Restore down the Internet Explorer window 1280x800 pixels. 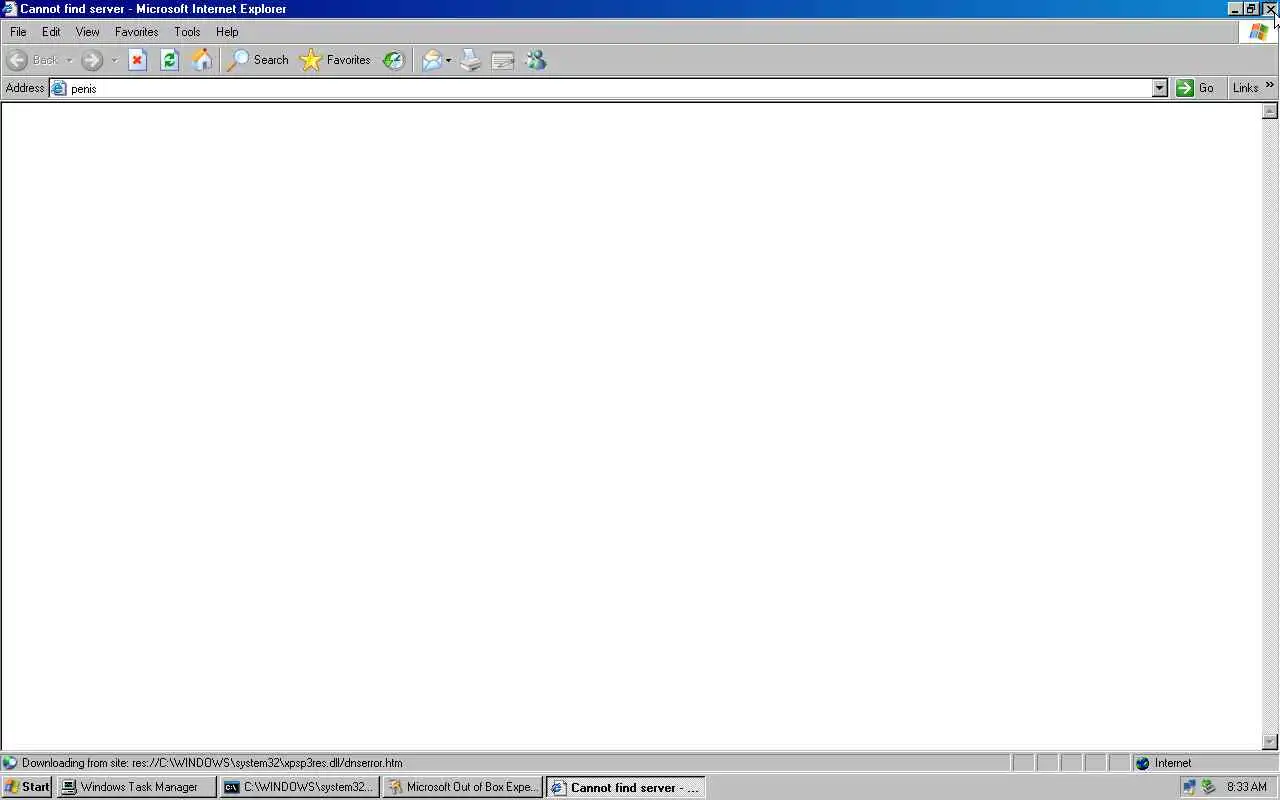(x=1251, y=9)
